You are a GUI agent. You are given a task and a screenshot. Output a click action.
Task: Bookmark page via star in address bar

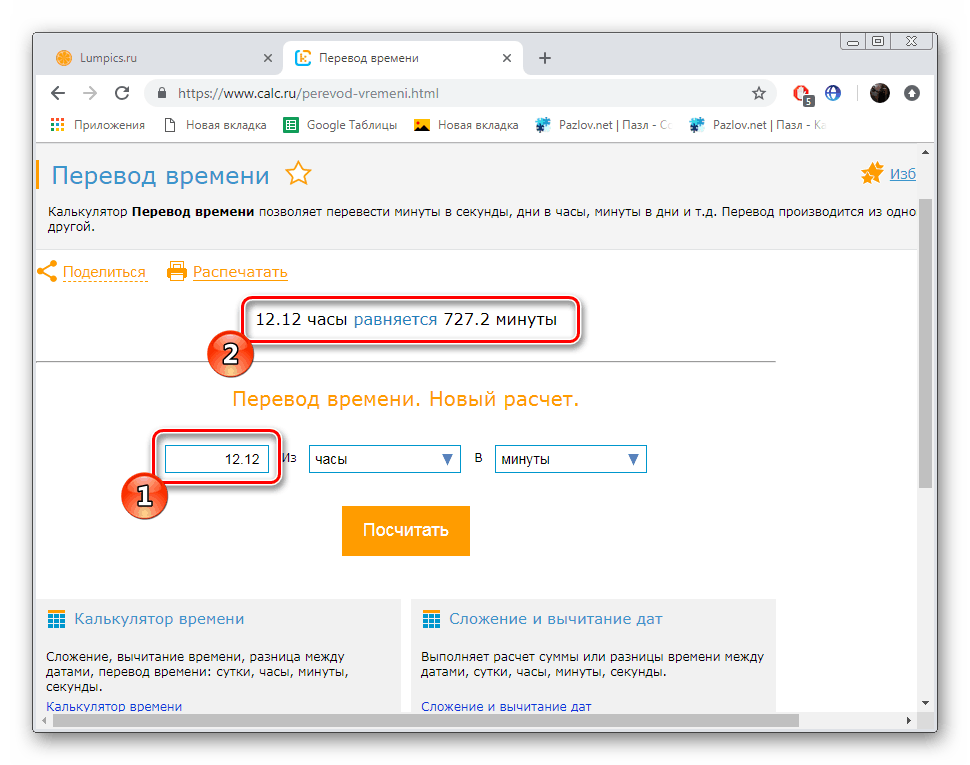(759, 93)
